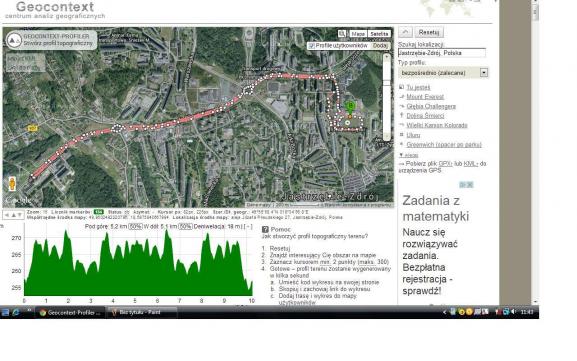Switch map view to Mapa
This screenshot has width=577, height=361.
tap(358, 33)
